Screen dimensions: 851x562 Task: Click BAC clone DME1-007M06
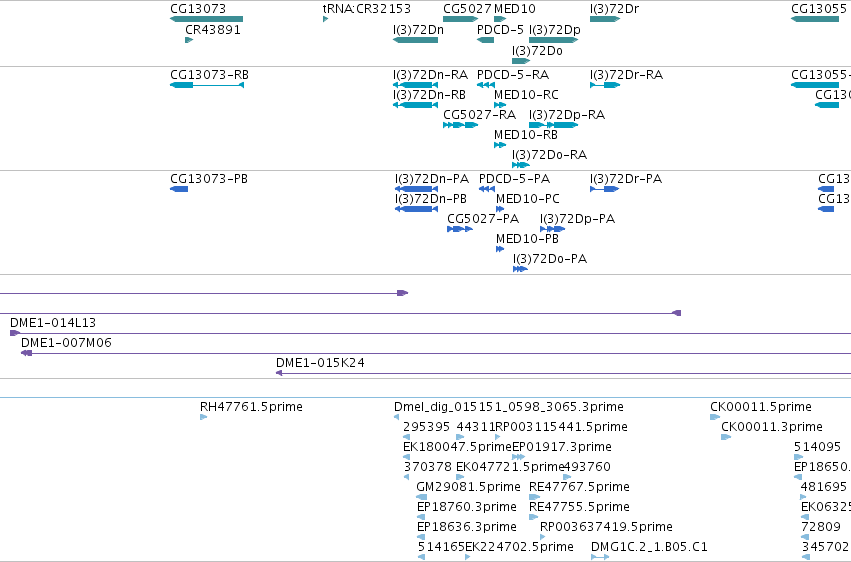[436, 353]
